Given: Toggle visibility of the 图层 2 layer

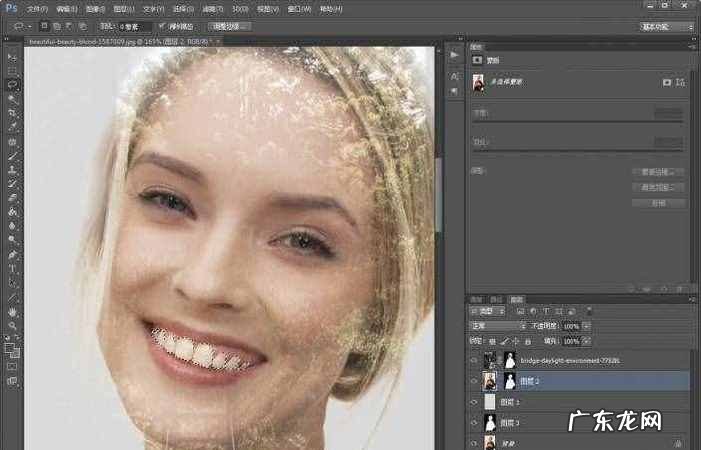Looking at the screenshot, I should click(474, 380).
